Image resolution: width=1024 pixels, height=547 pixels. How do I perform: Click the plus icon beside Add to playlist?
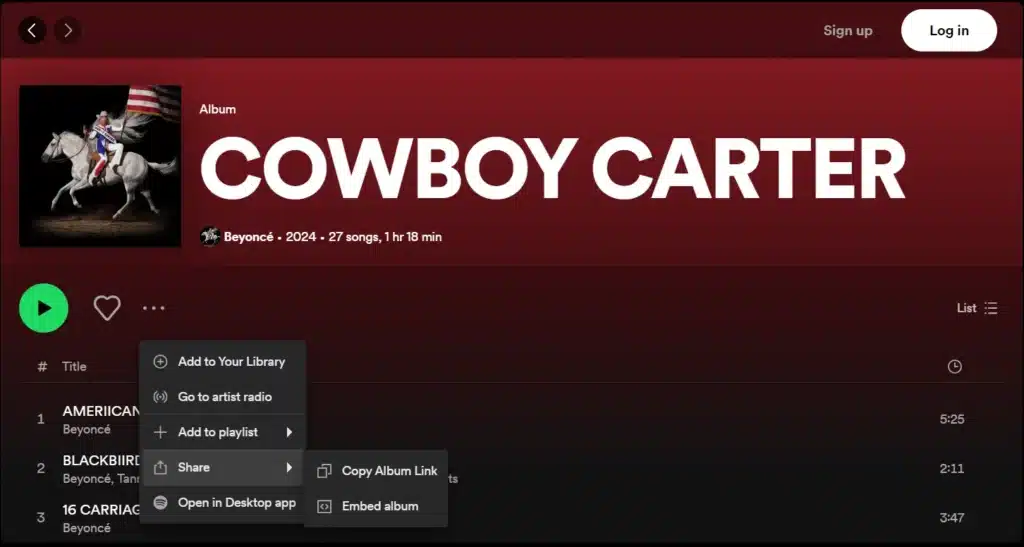(x=160, y=432)
